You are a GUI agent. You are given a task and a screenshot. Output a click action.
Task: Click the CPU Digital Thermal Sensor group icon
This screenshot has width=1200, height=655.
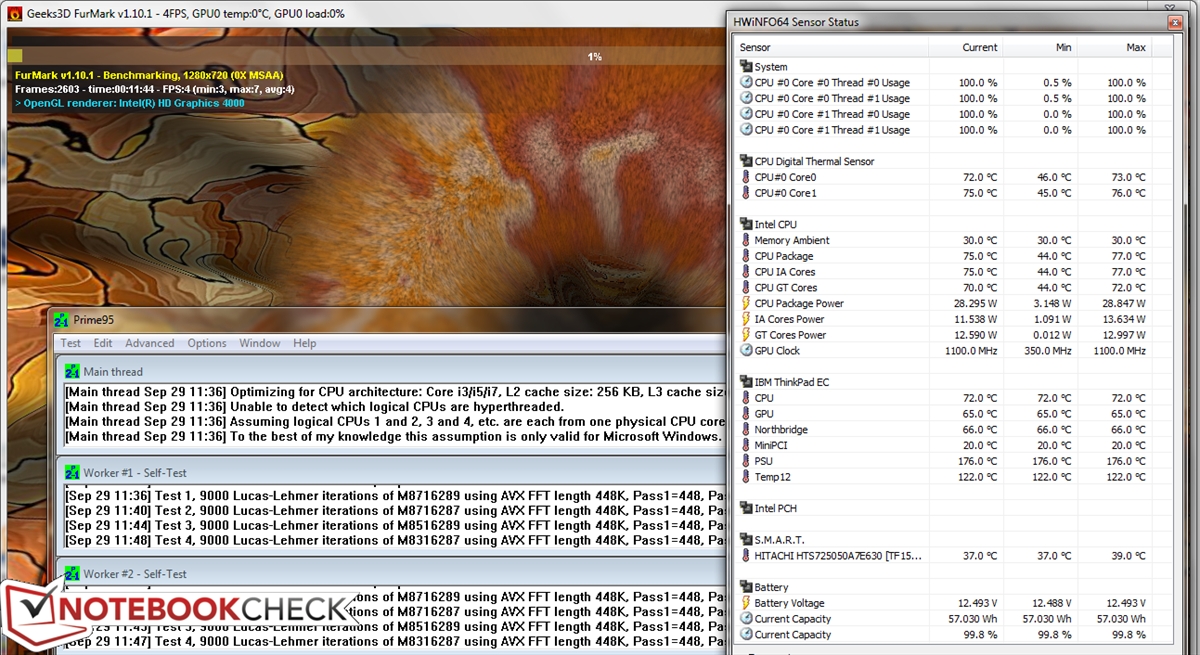tap(746, 161)
